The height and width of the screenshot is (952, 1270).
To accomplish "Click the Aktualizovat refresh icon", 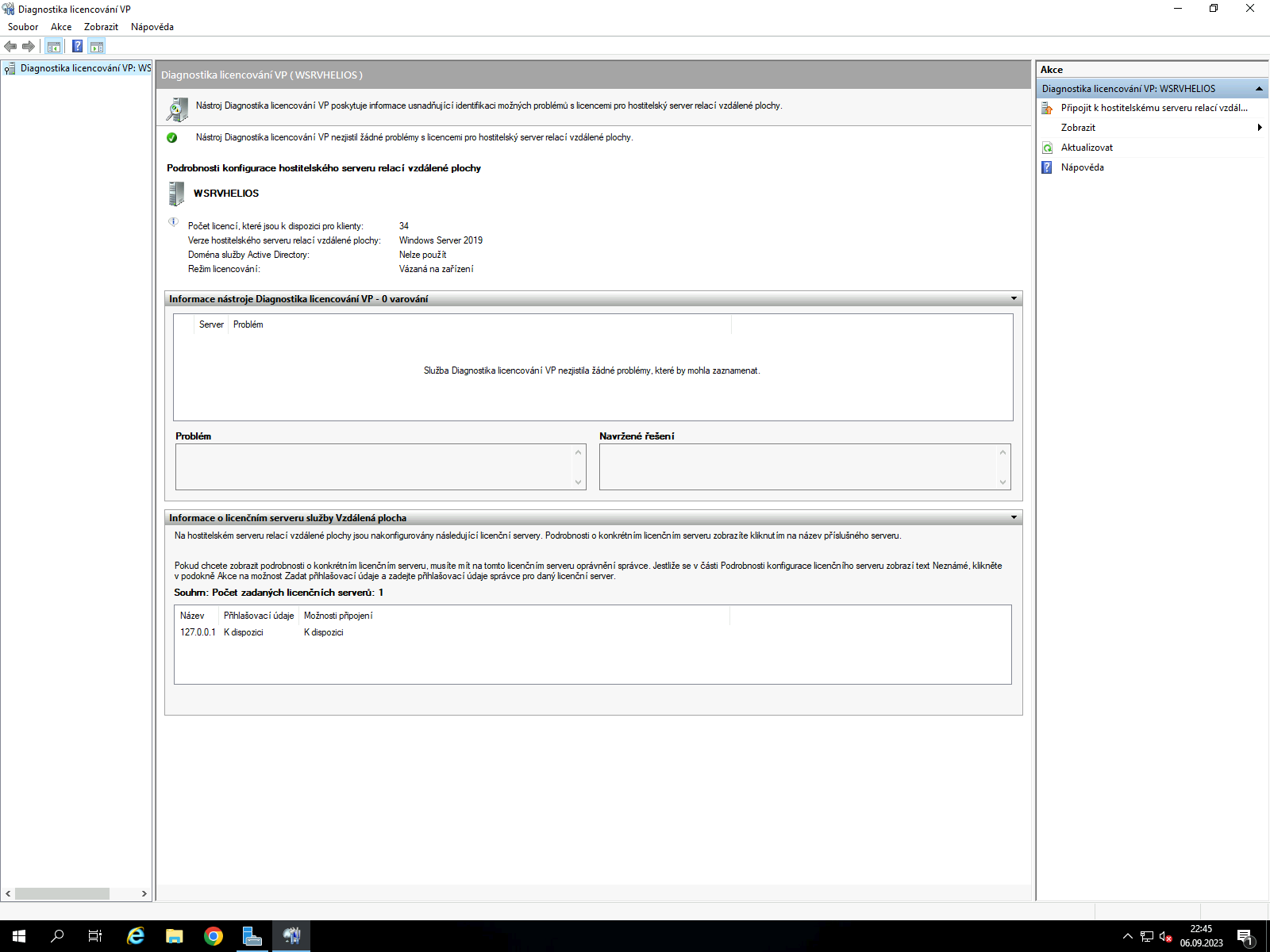I will click(x=1047, y=147).
